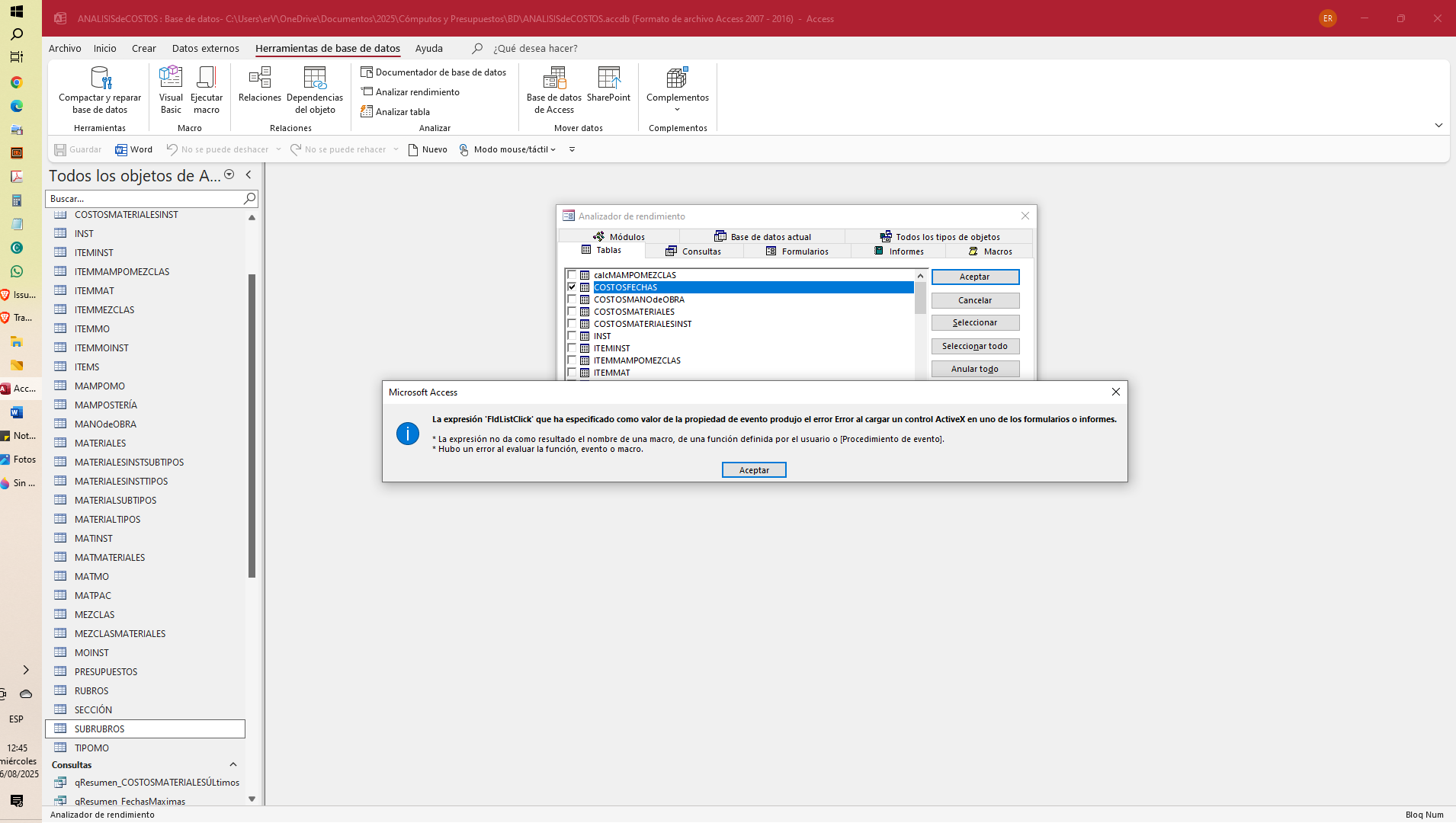Switch to Formularios tab in analyzer
Image resolution: width=1456 pixels, height=823 pixels.
(797, 251)
